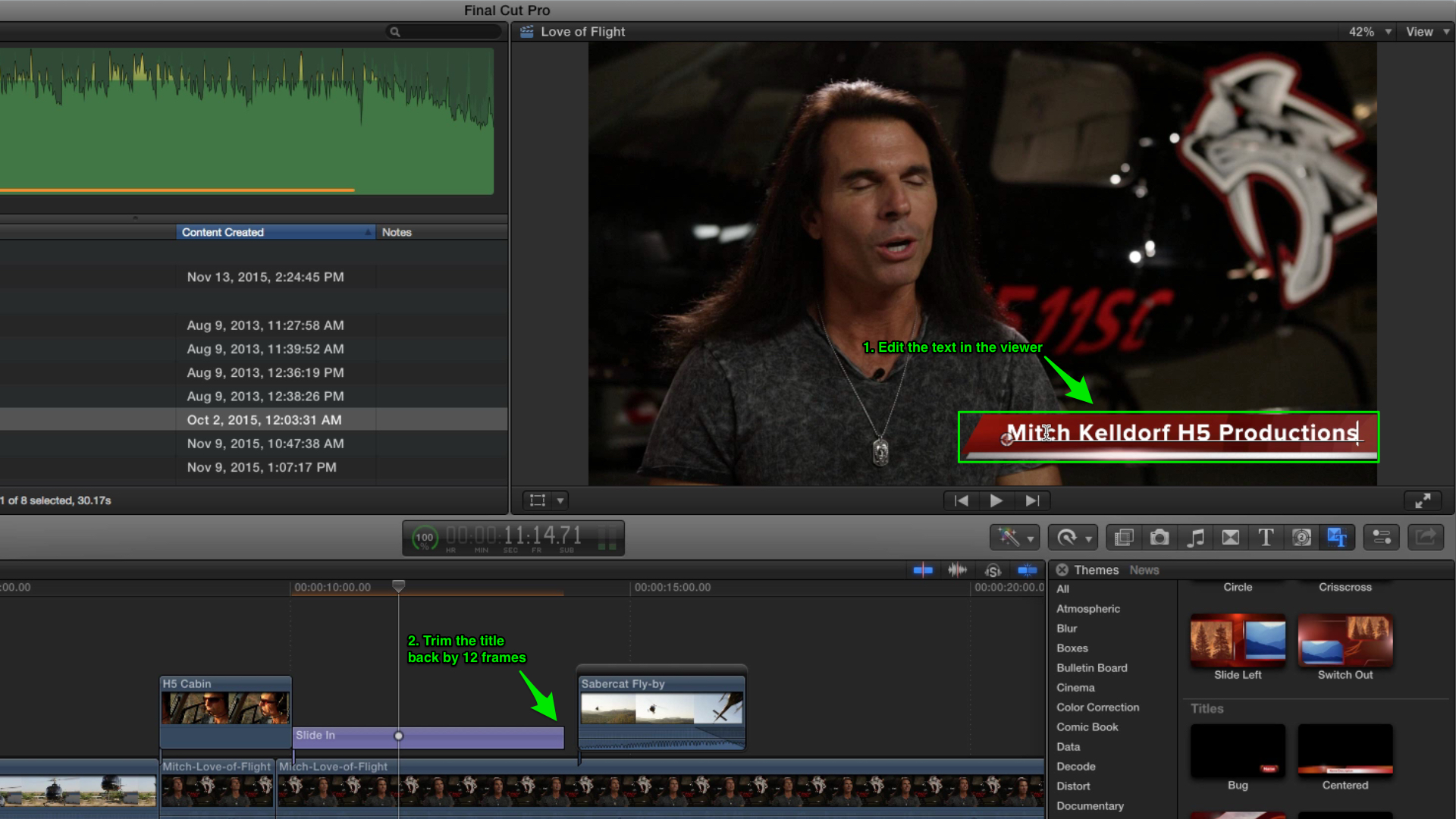Select the Sabercat Fly-by clip
The width and height of the screenshot is (1456, 819).
pos(661,712)
